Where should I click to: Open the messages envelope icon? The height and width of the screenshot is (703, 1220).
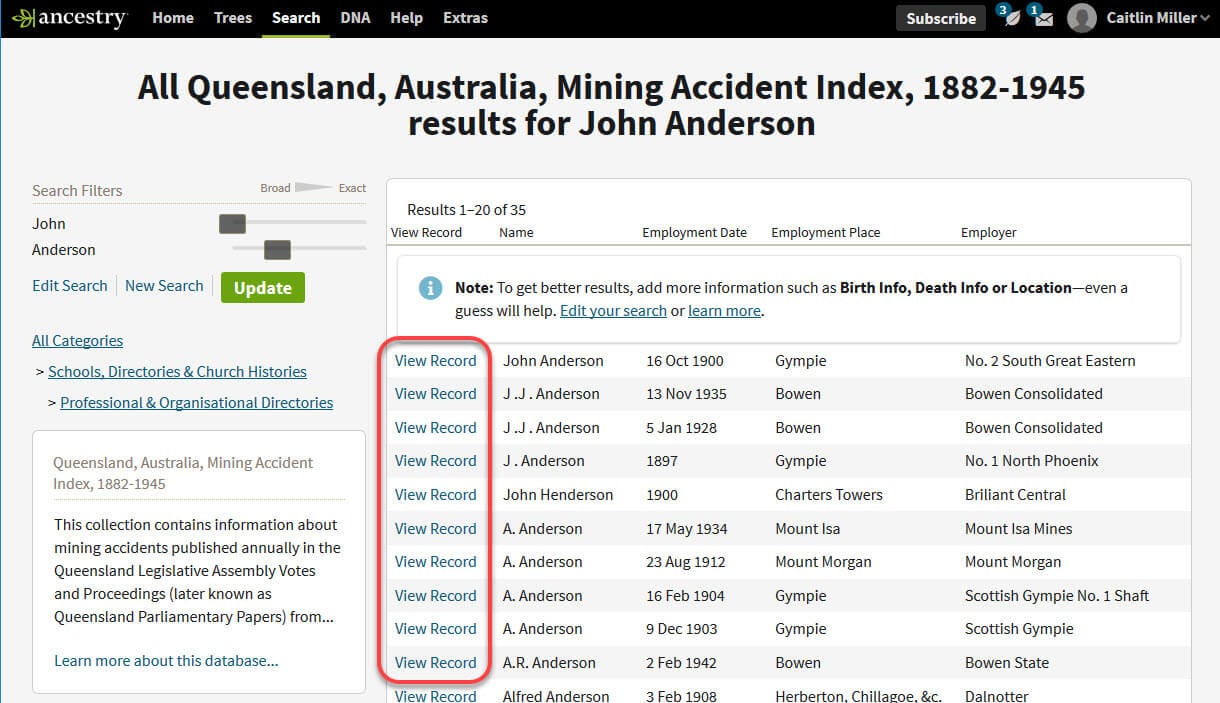click(x=1043, y=19)
